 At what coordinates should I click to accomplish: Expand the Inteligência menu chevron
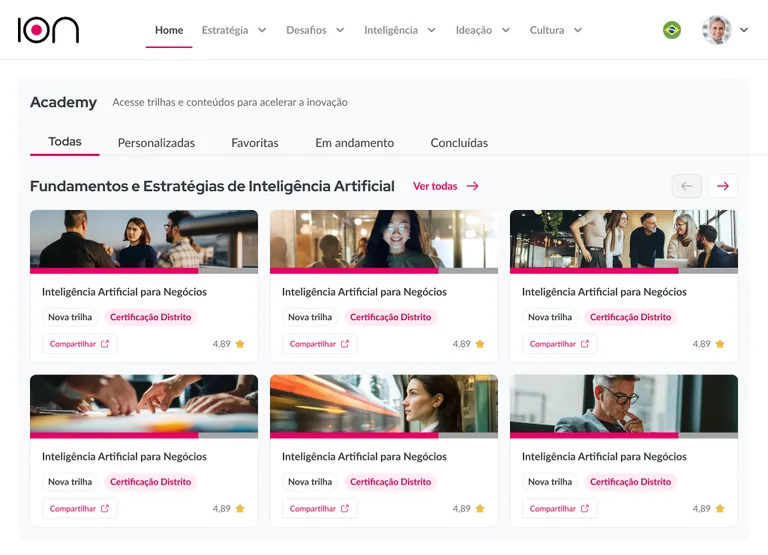432,30
